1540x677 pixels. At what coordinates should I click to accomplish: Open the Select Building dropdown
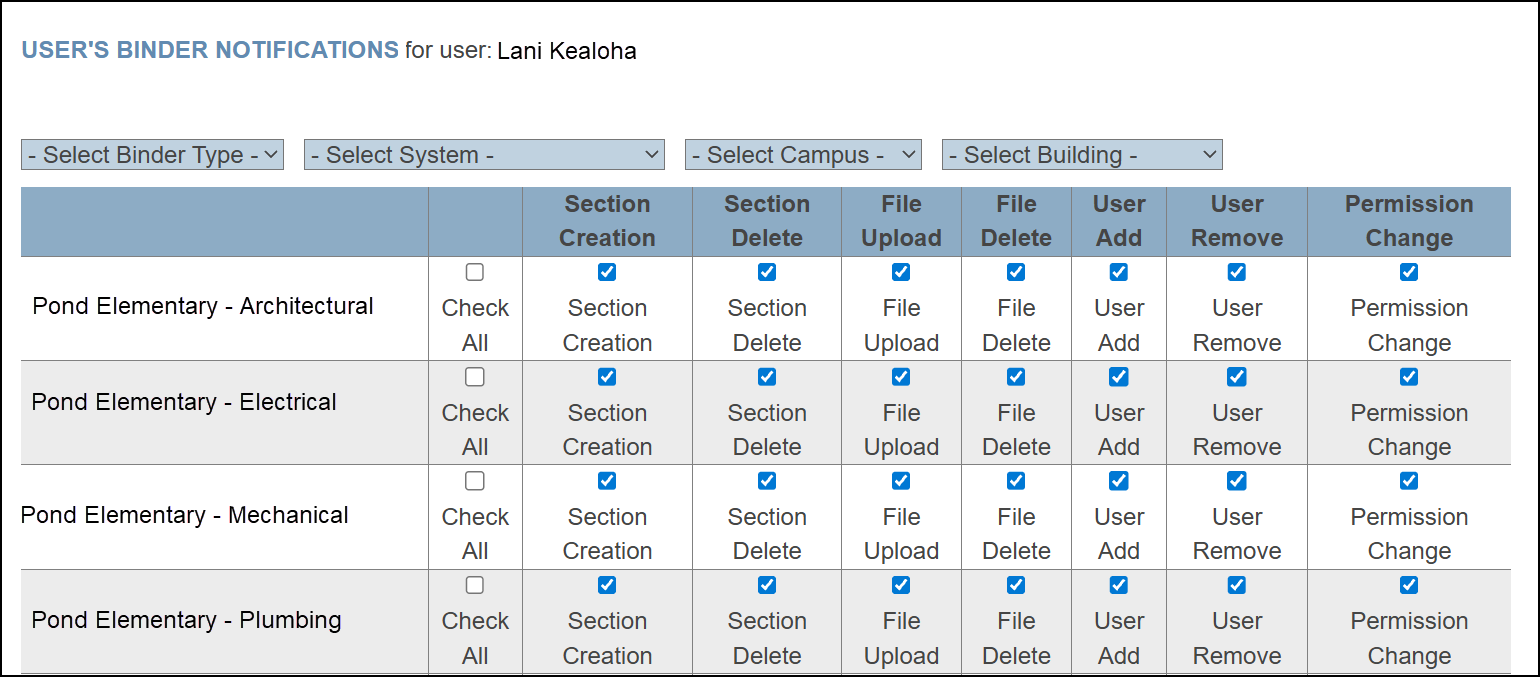[1082, 155]
